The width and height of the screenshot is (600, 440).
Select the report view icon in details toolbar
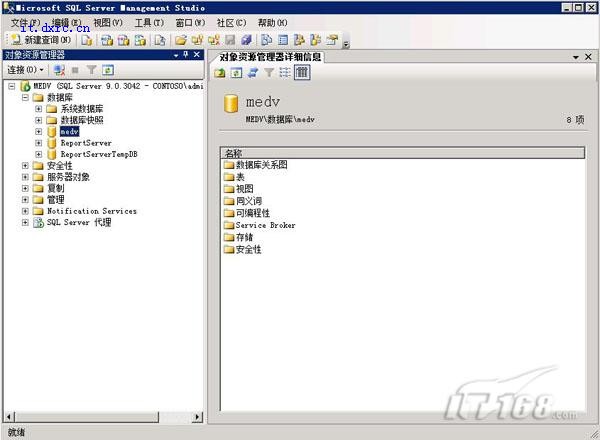point(301,73)
